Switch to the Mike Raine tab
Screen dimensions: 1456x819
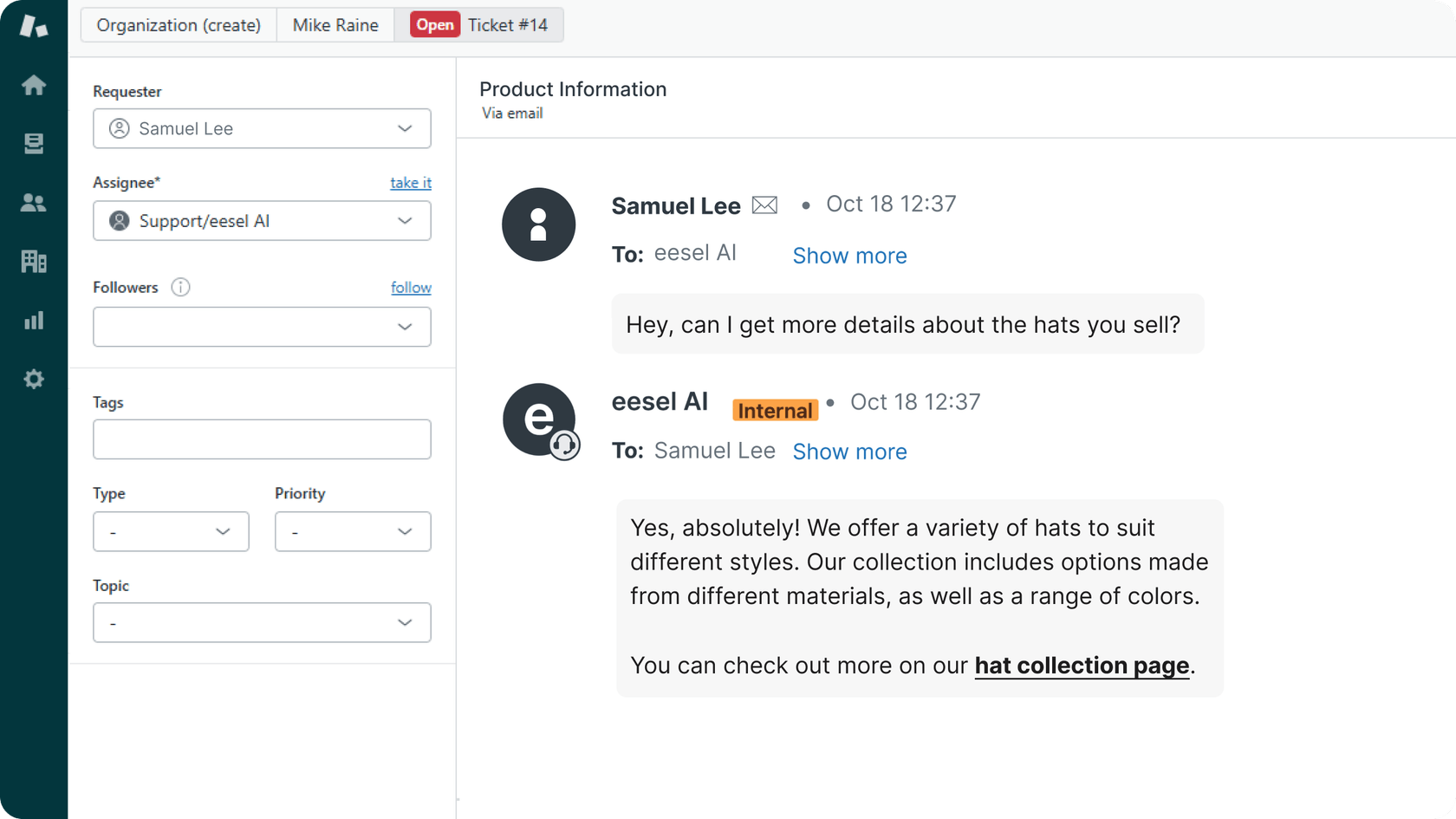tap(335, 24)
